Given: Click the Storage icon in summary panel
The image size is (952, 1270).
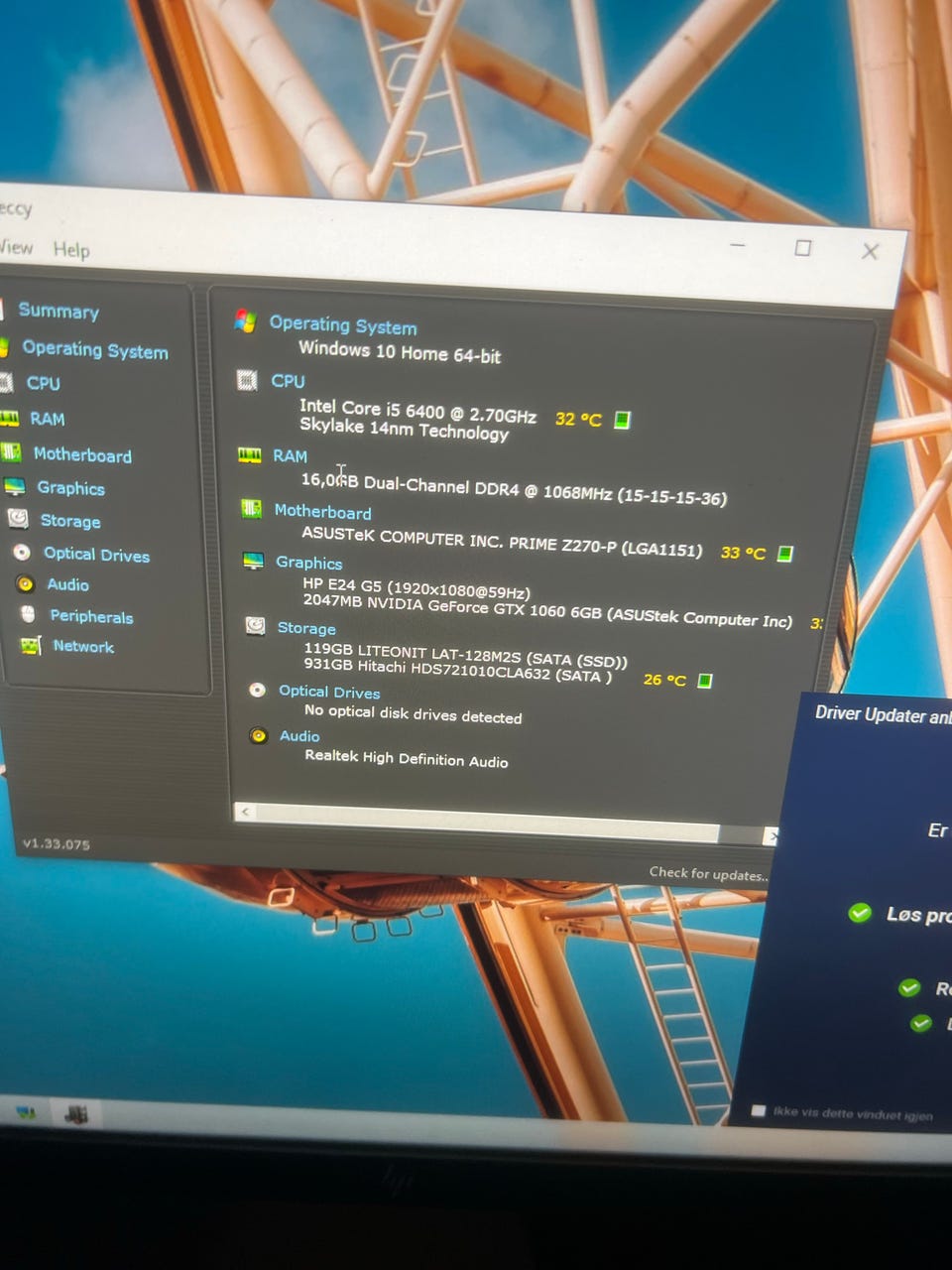Looking at the screenshot, I should pyautogui.click(x=255, y=625).
